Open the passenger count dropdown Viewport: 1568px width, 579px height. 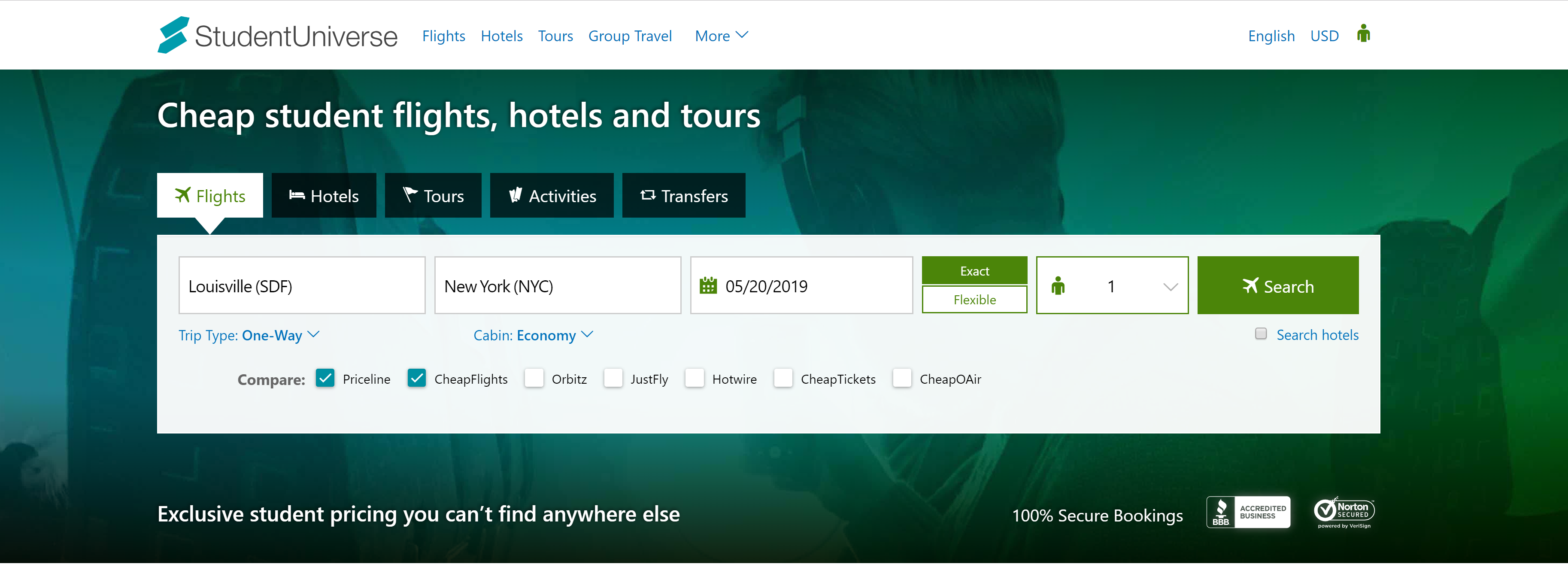coord(1112,285)
